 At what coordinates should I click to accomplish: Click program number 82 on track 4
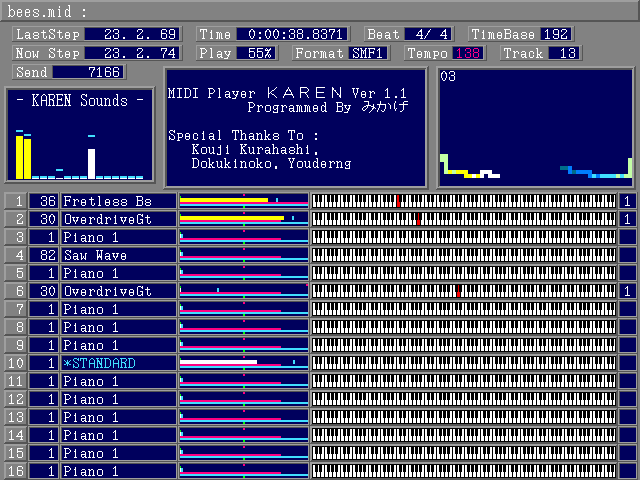pyautogui.click(x=43, y=255)
